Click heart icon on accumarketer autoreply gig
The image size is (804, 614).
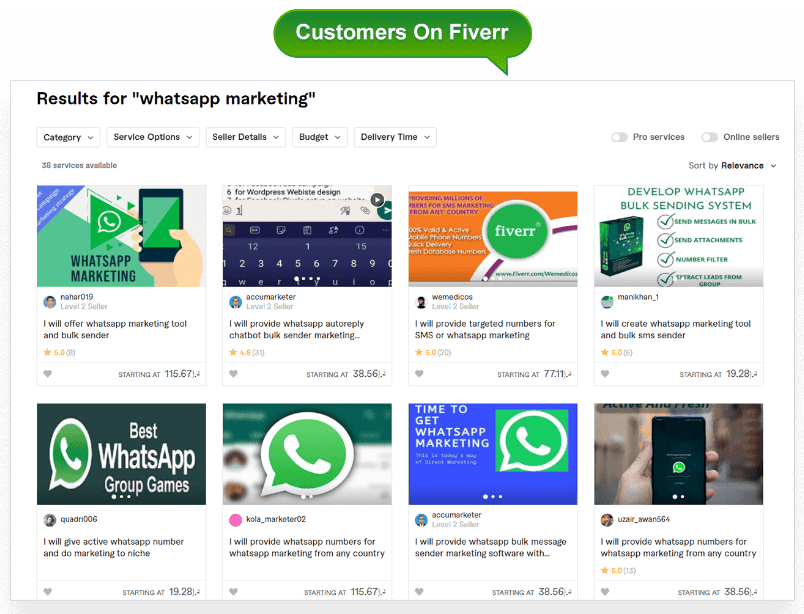coord(233,373)
